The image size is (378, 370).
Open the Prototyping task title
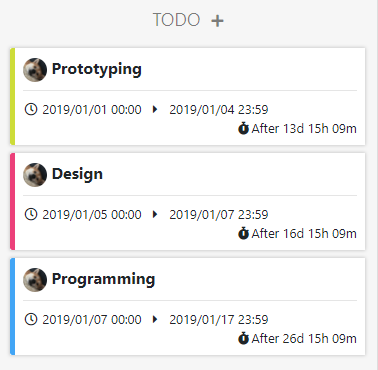[x=97, y=70]
